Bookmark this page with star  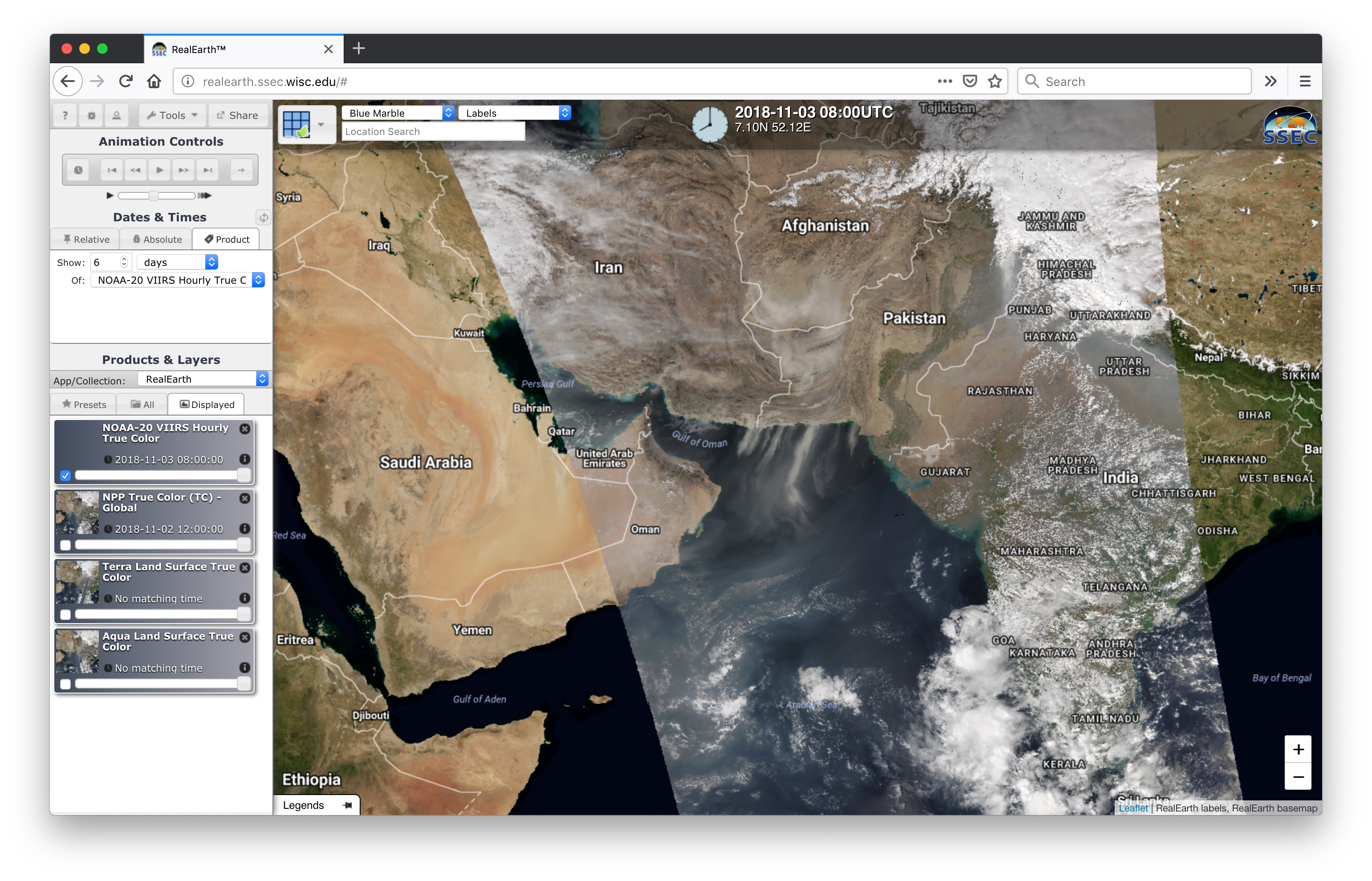click(x=995, y=81)
